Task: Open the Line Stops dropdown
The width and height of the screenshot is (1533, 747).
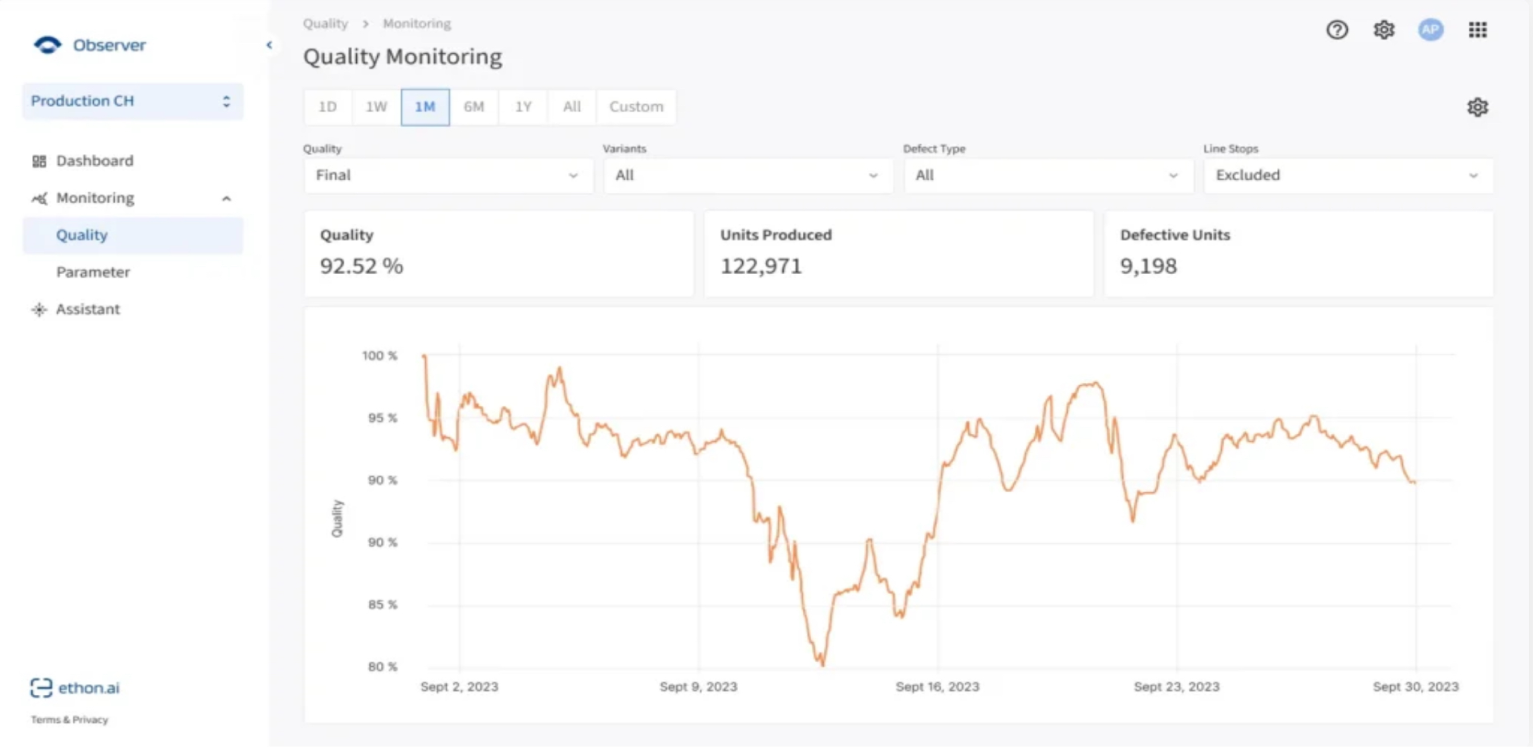Action: pos(1347,175)
